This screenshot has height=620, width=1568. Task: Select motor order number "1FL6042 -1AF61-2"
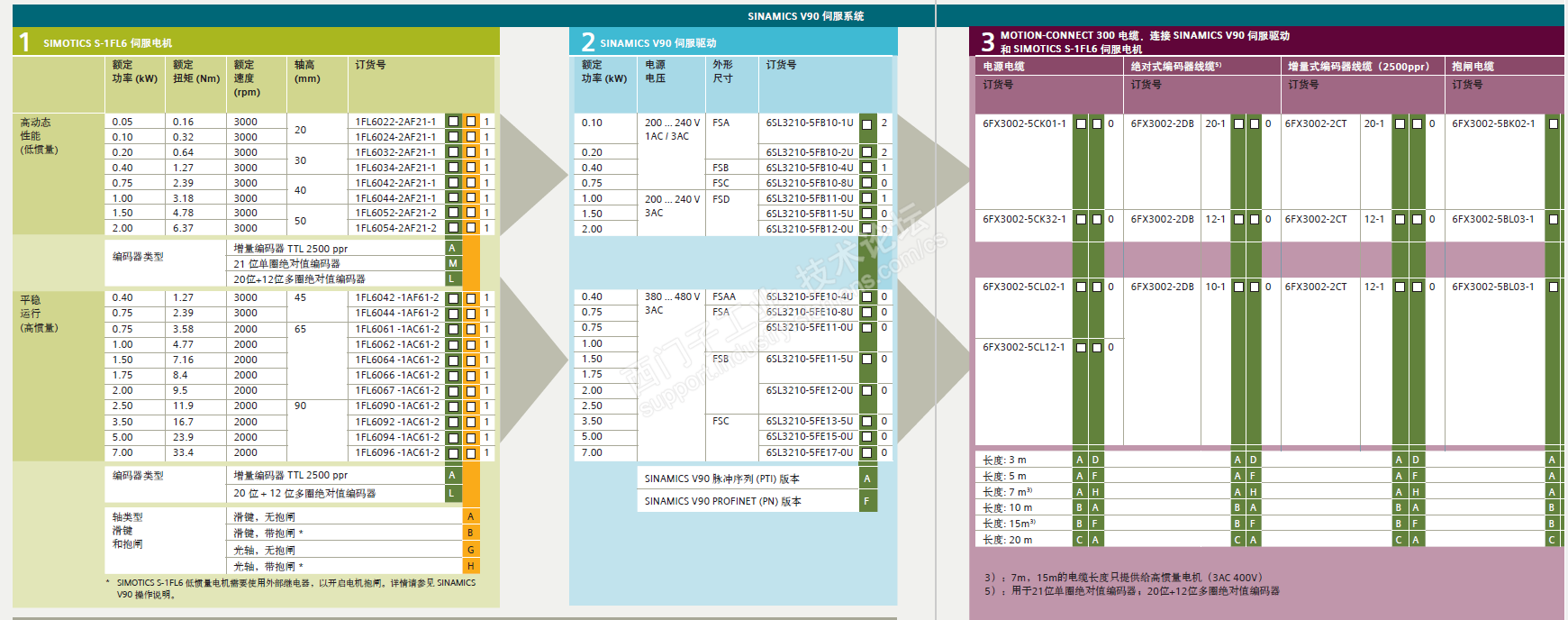click(397, 297)
